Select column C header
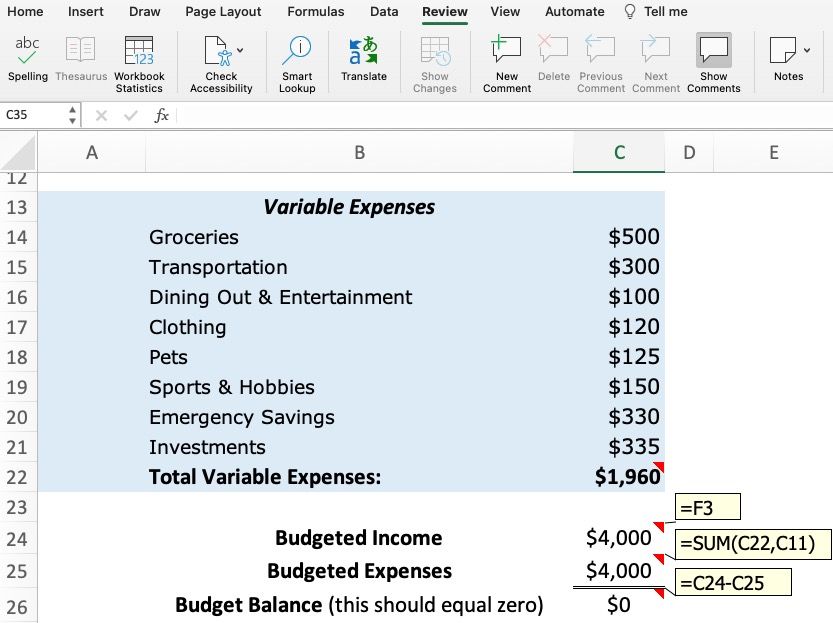833x623 pixels. (x=619, y=153)
